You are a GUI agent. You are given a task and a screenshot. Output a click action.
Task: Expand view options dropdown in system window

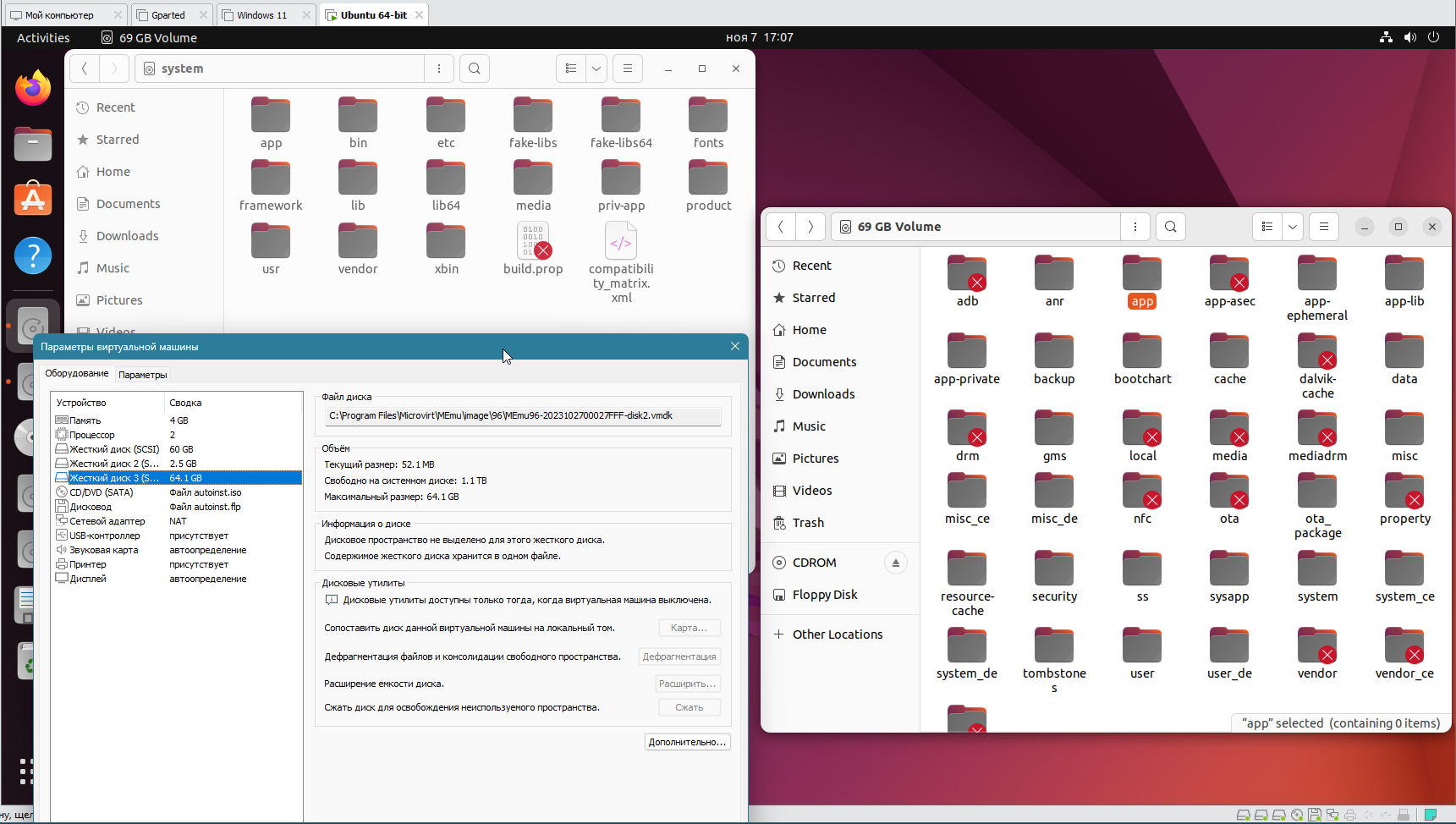[596, 69]
